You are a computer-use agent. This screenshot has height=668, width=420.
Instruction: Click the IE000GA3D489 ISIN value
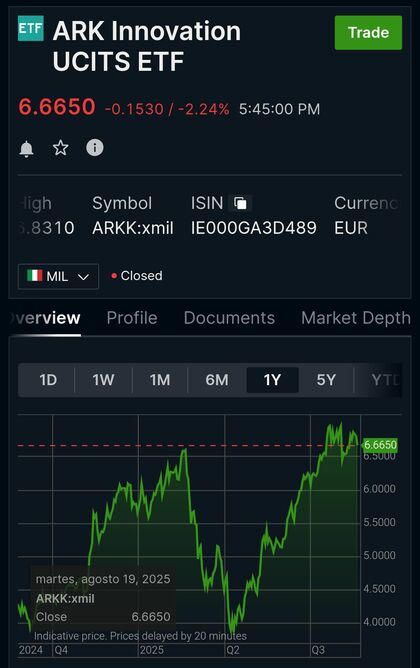pos(254,228)
